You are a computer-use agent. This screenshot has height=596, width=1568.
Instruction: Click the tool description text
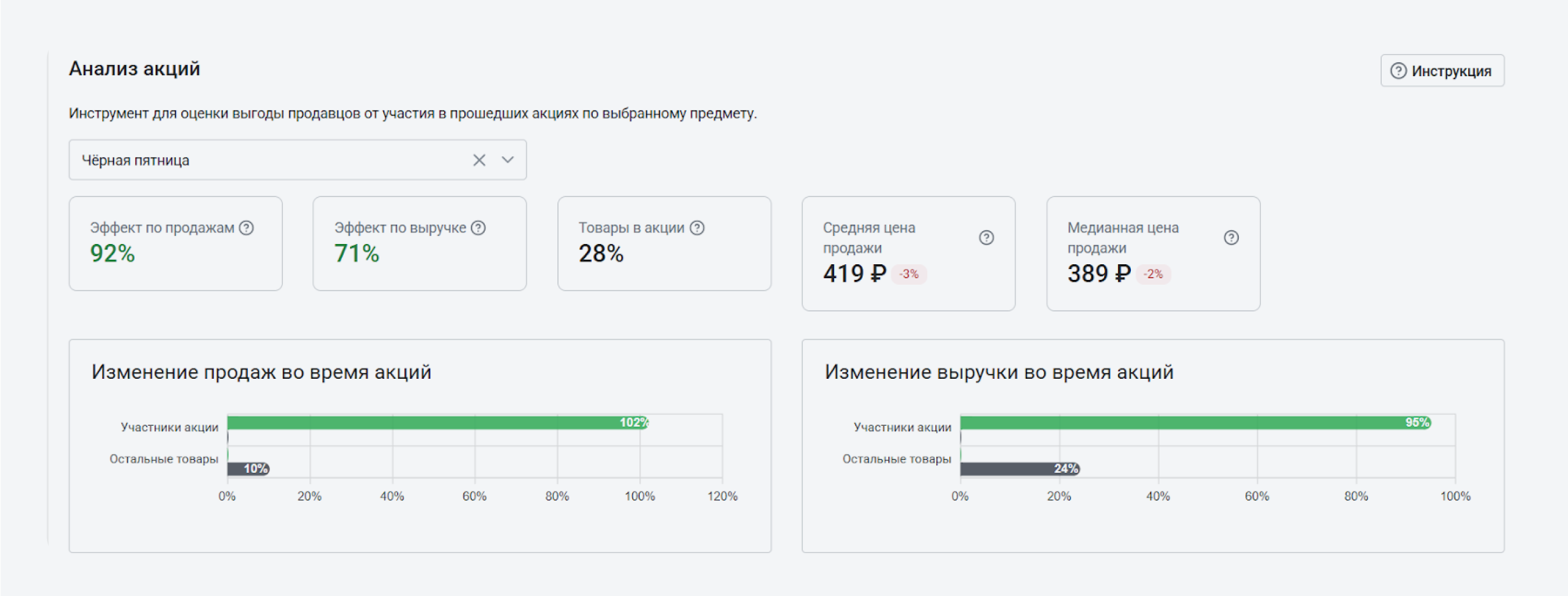[413, 113]
